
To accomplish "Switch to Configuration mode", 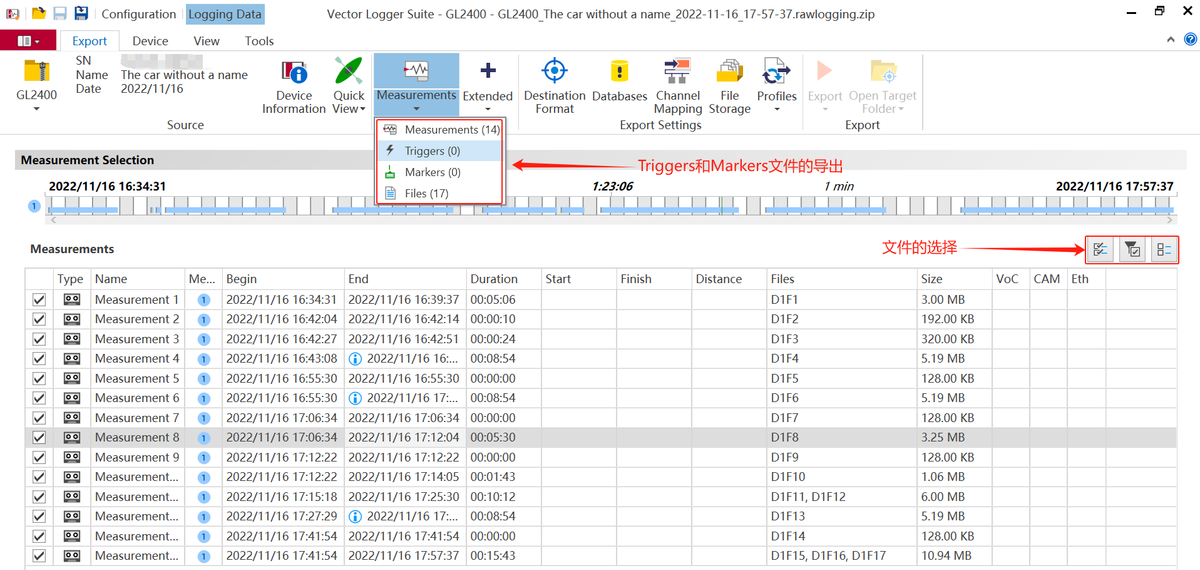I will point(138,14).
